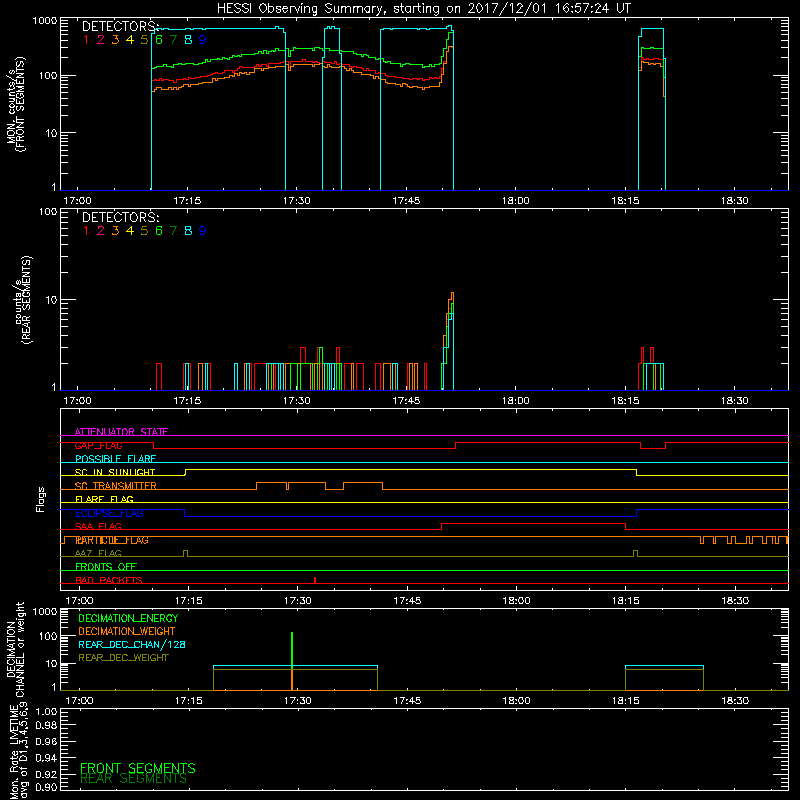The height and width of the screenshot is (800, 800).
Task: Click the FRONTS_OFF flag label
Action: pos(106,567)
